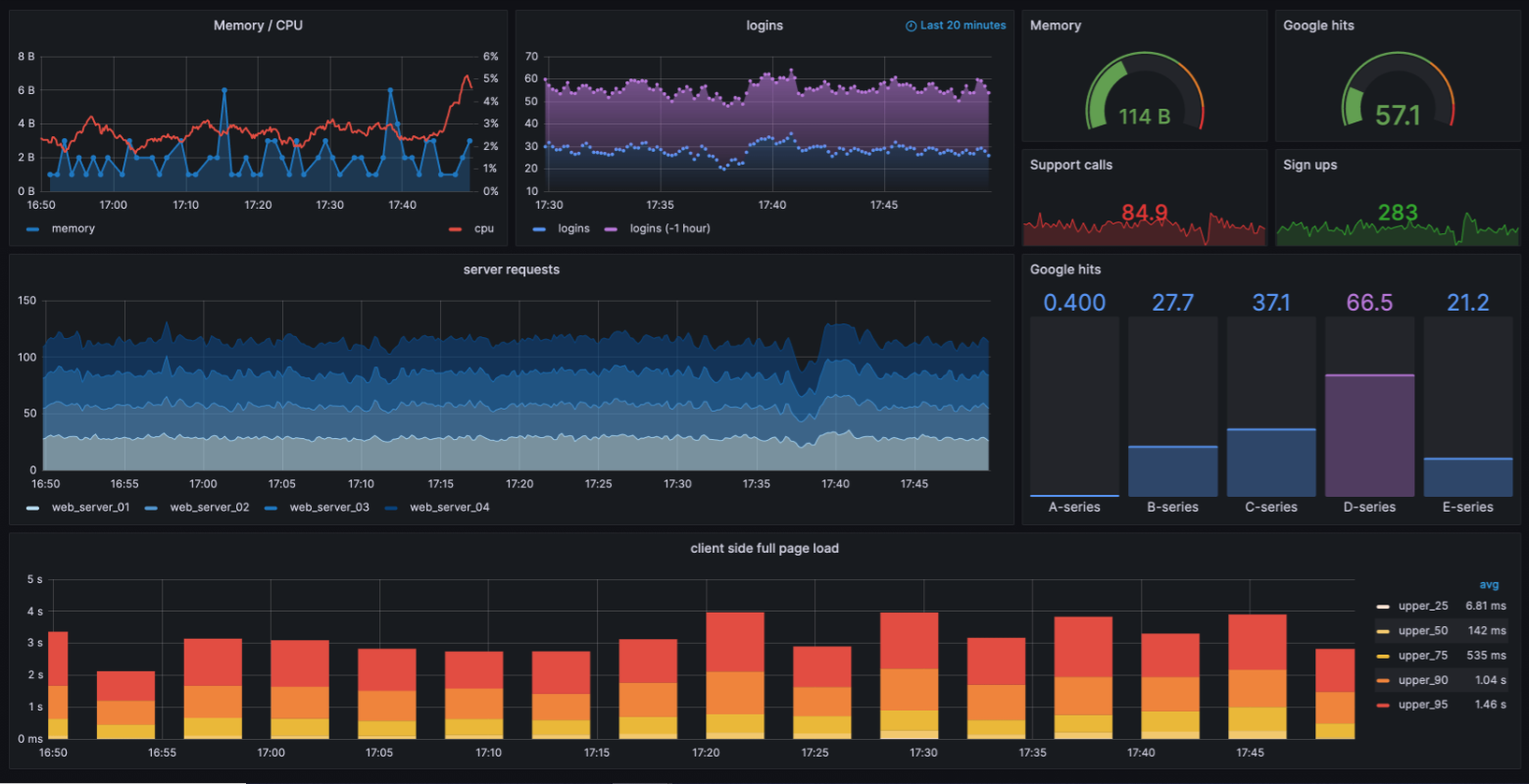Click the 27.7 B-series value
The width and height of the screenshot is (1529, 784).
tap(1172, 303)
